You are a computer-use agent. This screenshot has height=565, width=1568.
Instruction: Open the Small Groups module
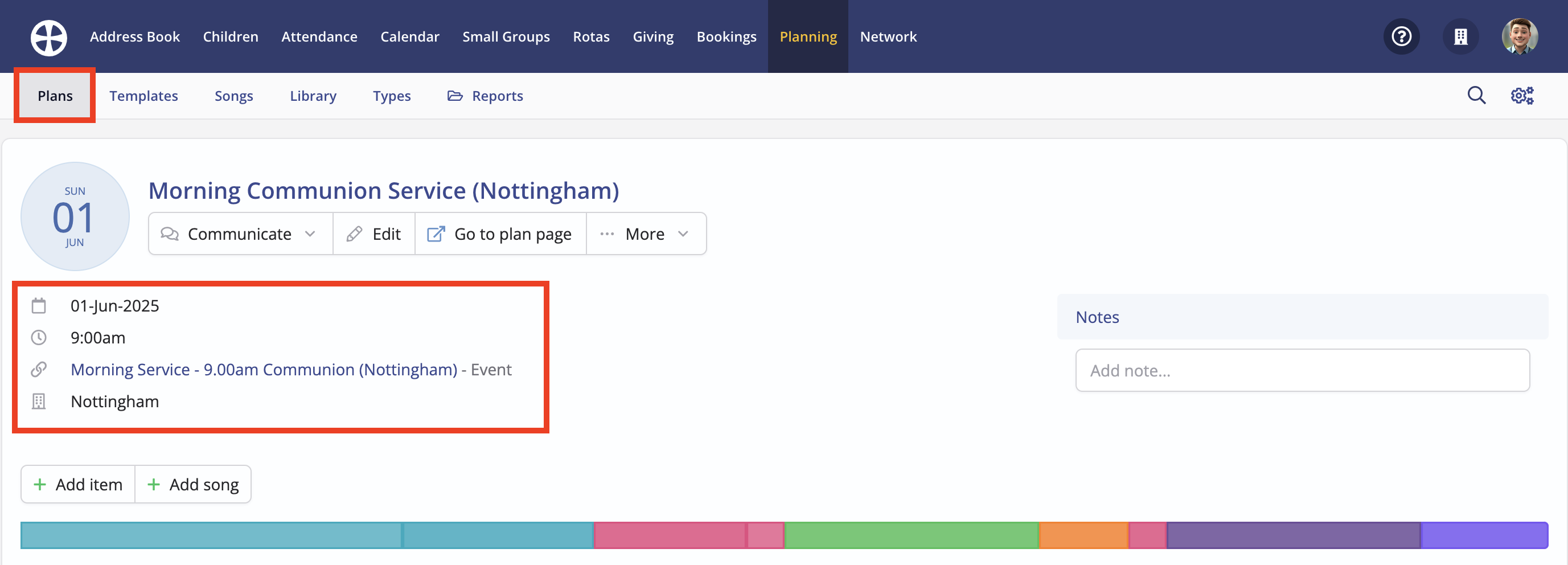click(506, 36)
